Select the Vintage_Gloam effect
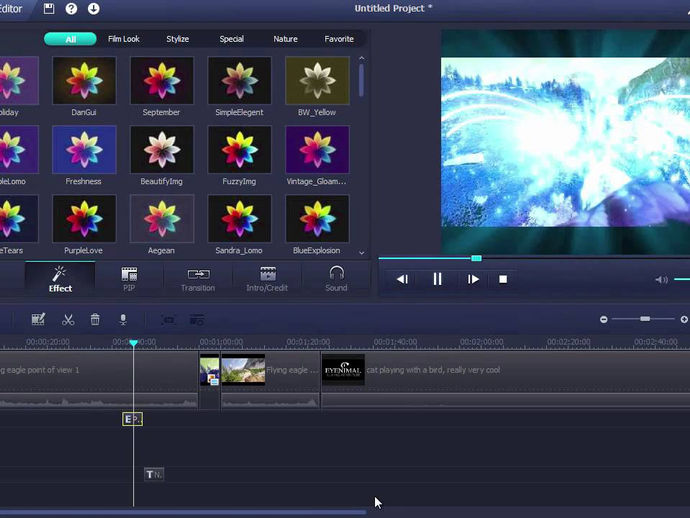 tap(317, 150)
